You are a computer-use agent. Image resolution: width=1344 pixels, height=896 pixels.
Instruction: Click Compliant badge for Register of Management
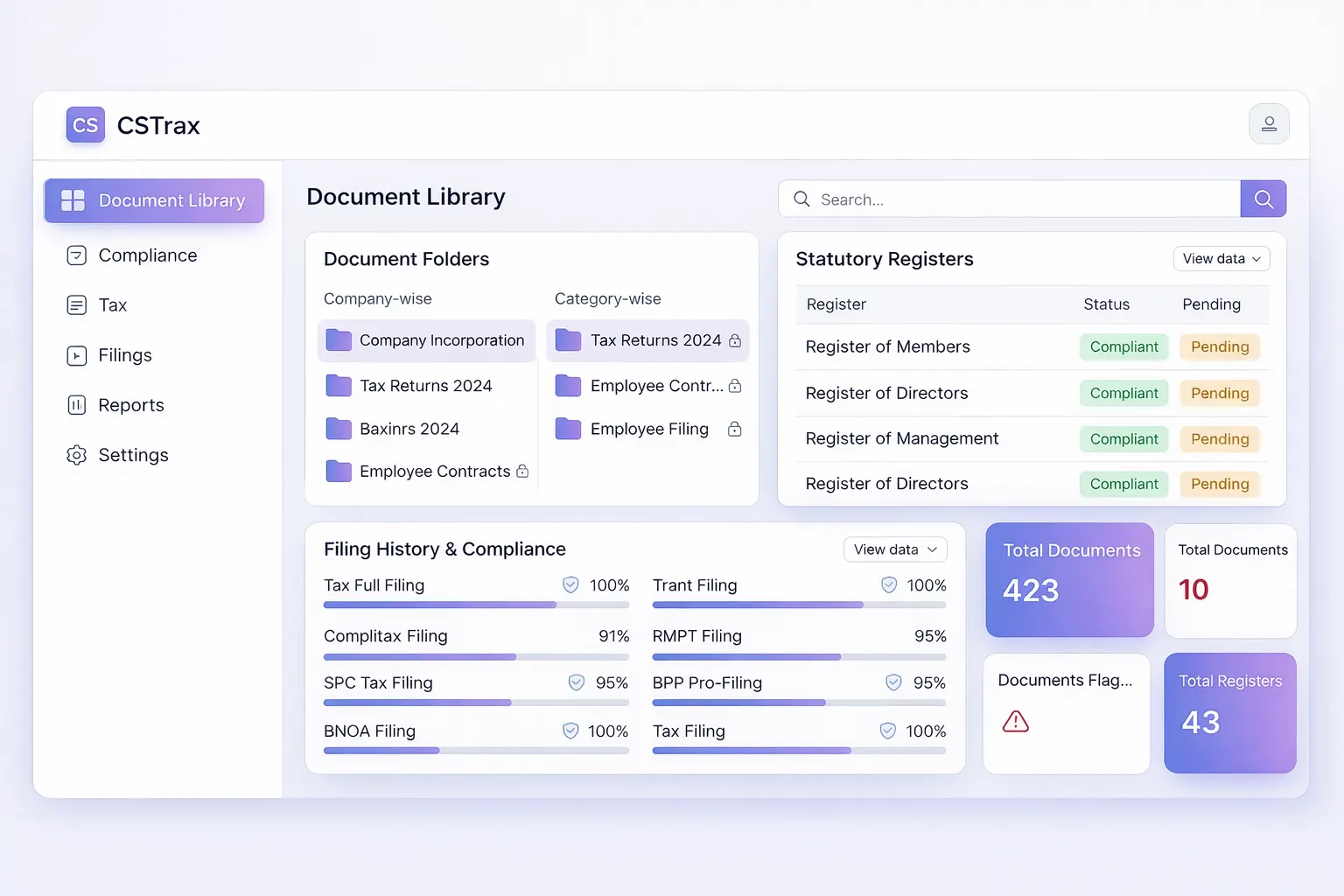pos(1123,439)
